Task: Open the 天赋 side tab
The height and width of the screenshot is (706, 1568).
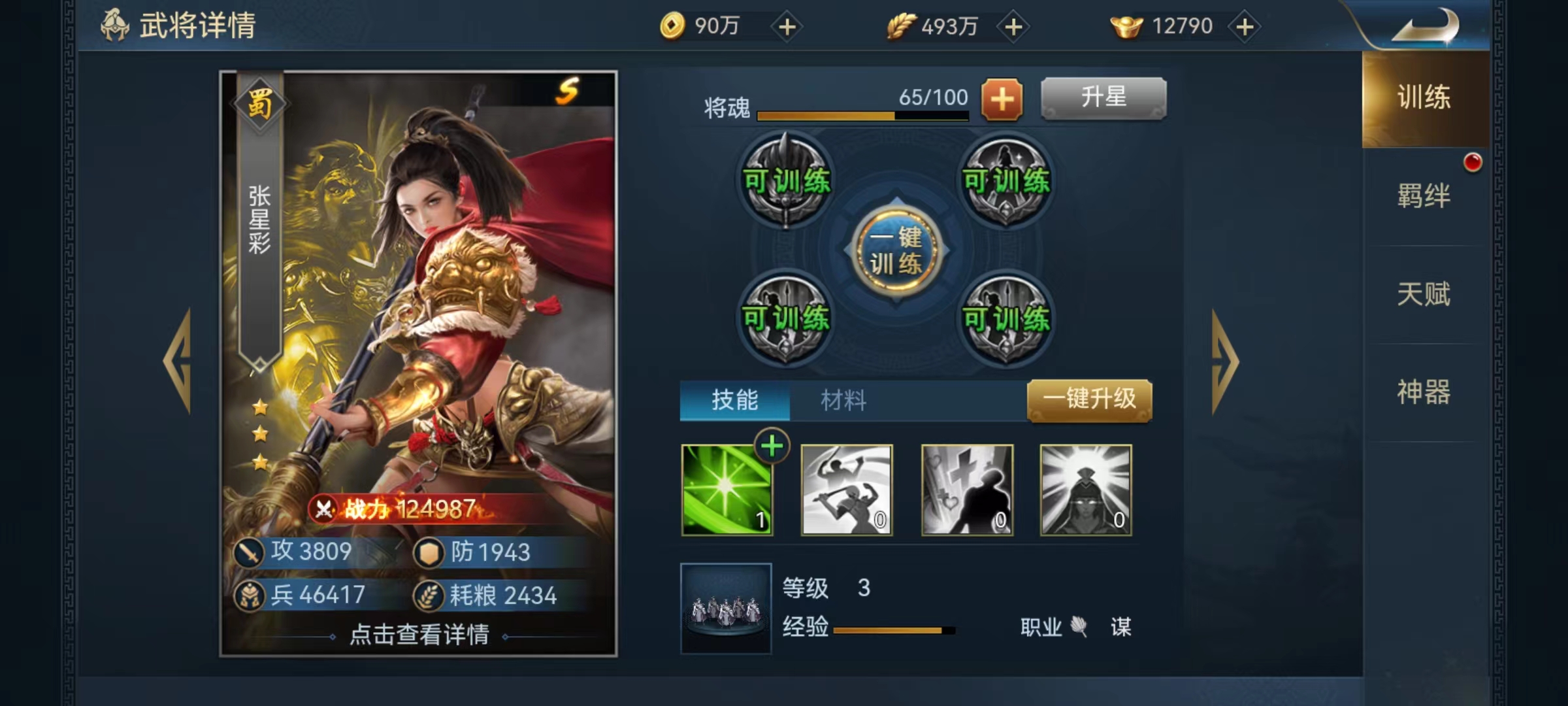Action: click(x=1424, y=294)
